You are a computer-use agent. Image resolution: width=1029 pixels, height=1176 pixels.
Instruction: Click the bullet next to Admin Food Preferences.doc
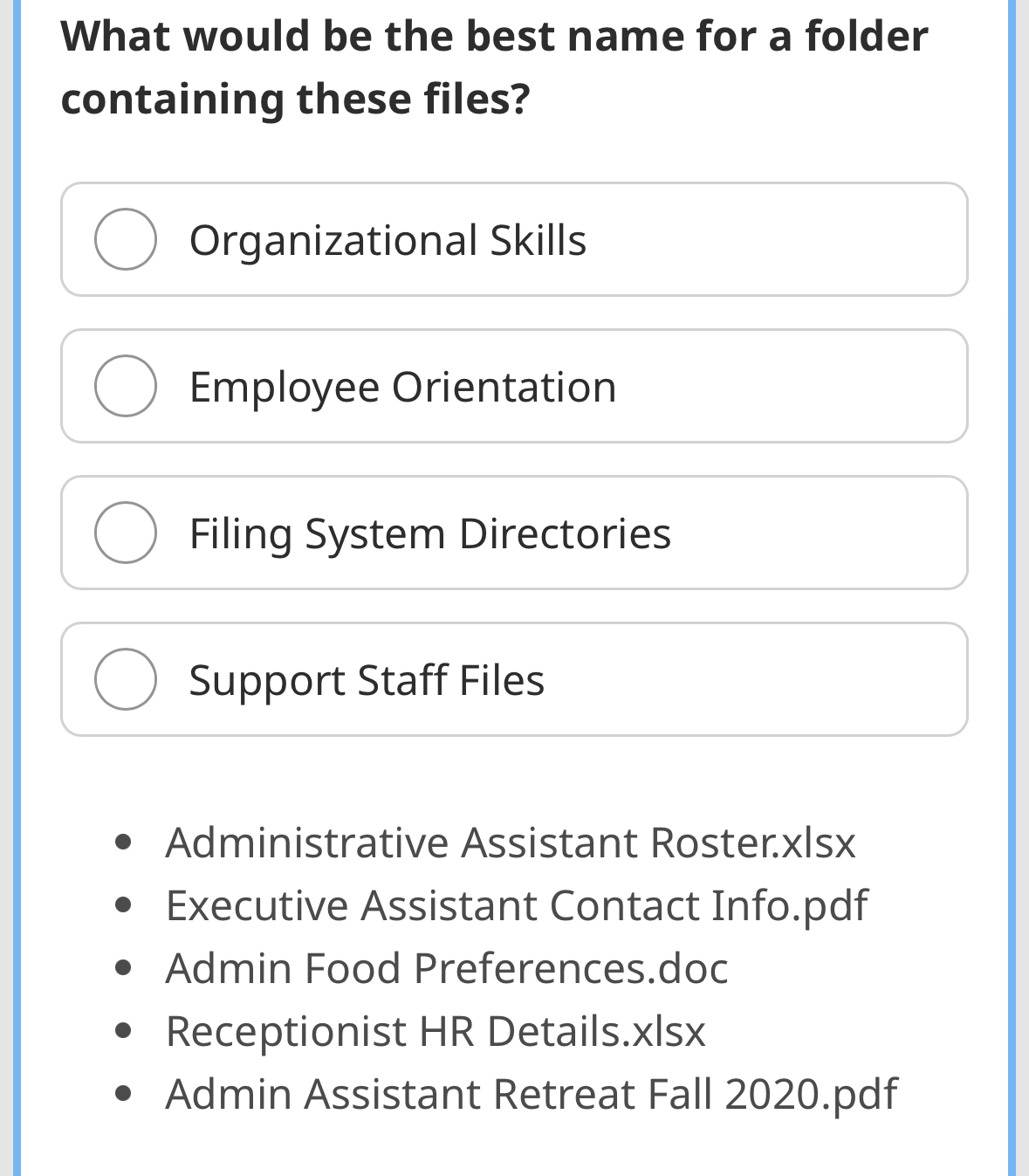(x=124, y=966)
